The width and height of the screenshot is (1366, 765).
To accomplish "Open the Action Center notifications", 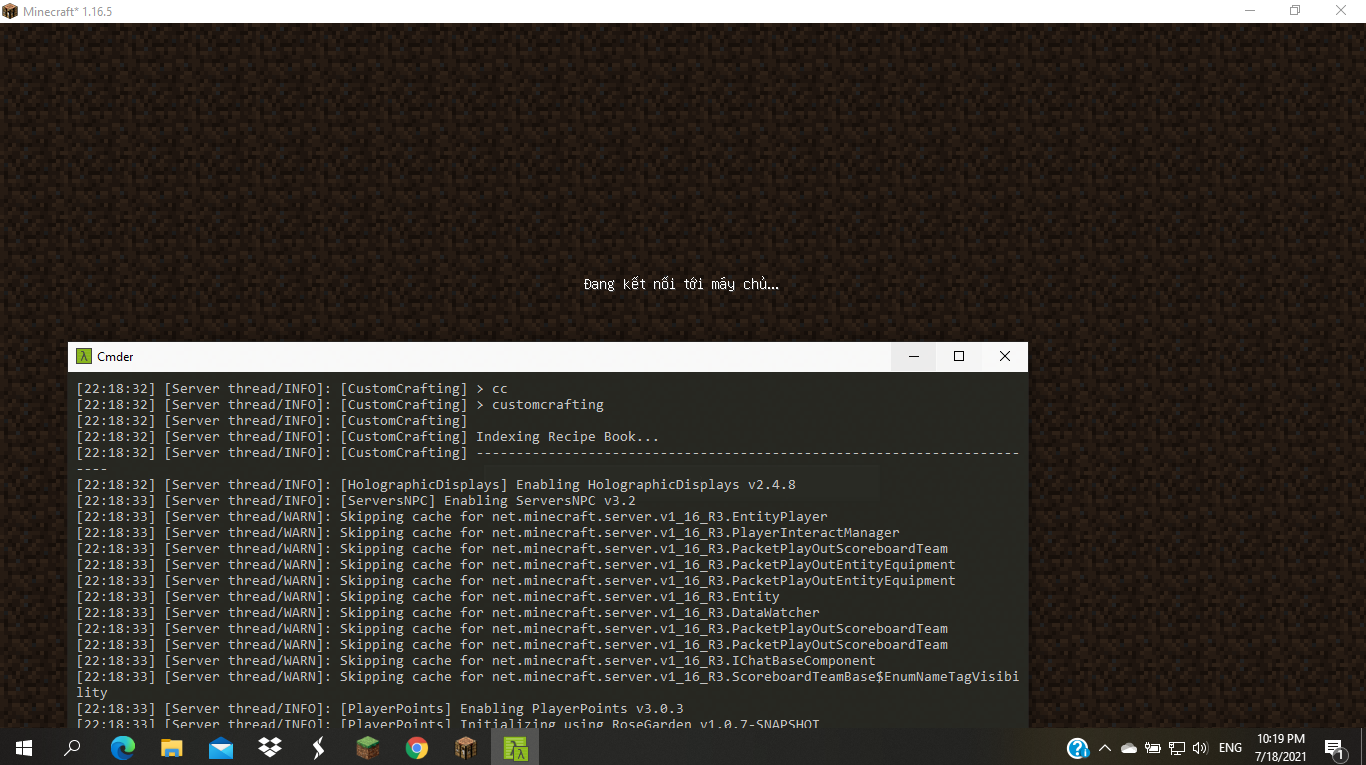I will coord(1334,748).
